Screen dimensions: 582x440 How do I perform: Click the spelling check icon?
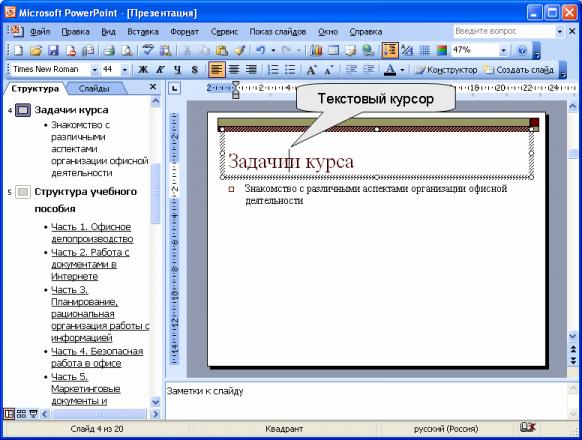point(148,50)
